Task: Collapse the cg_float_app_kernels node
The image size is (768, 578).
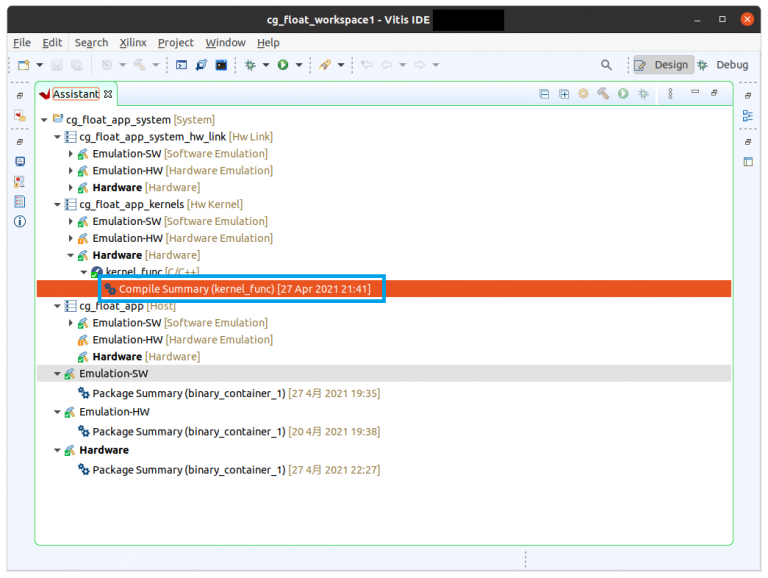Action: 58,205
